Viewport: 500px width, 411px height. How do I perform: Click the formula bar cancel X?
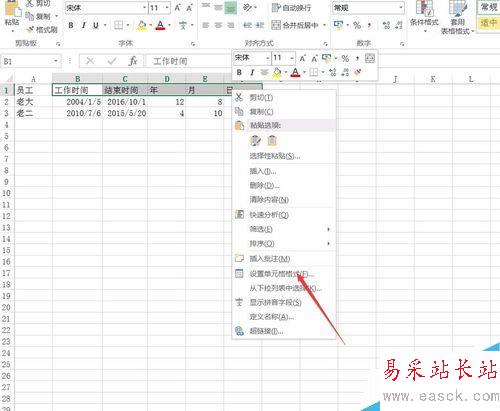tap(90, 61)
